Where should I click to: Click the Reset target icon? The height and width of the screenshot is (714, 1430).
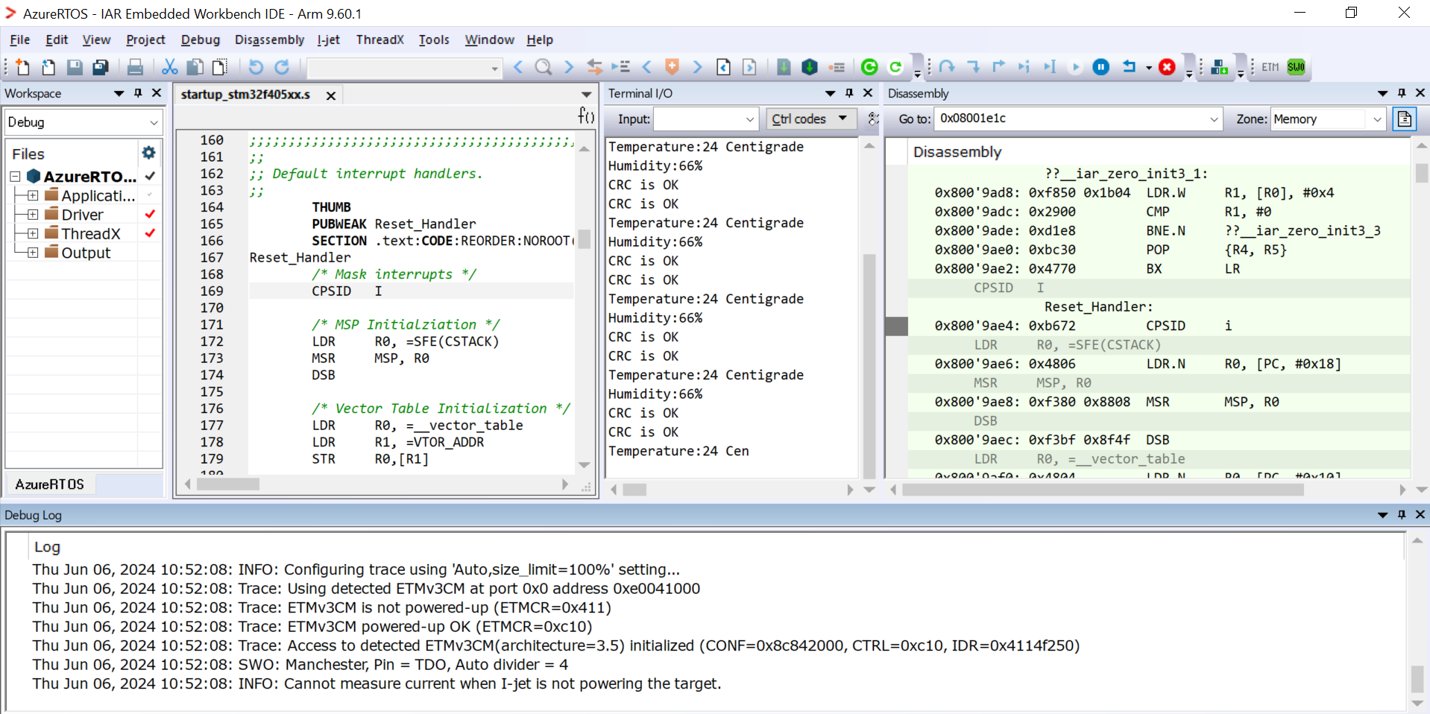point(1130,67)
